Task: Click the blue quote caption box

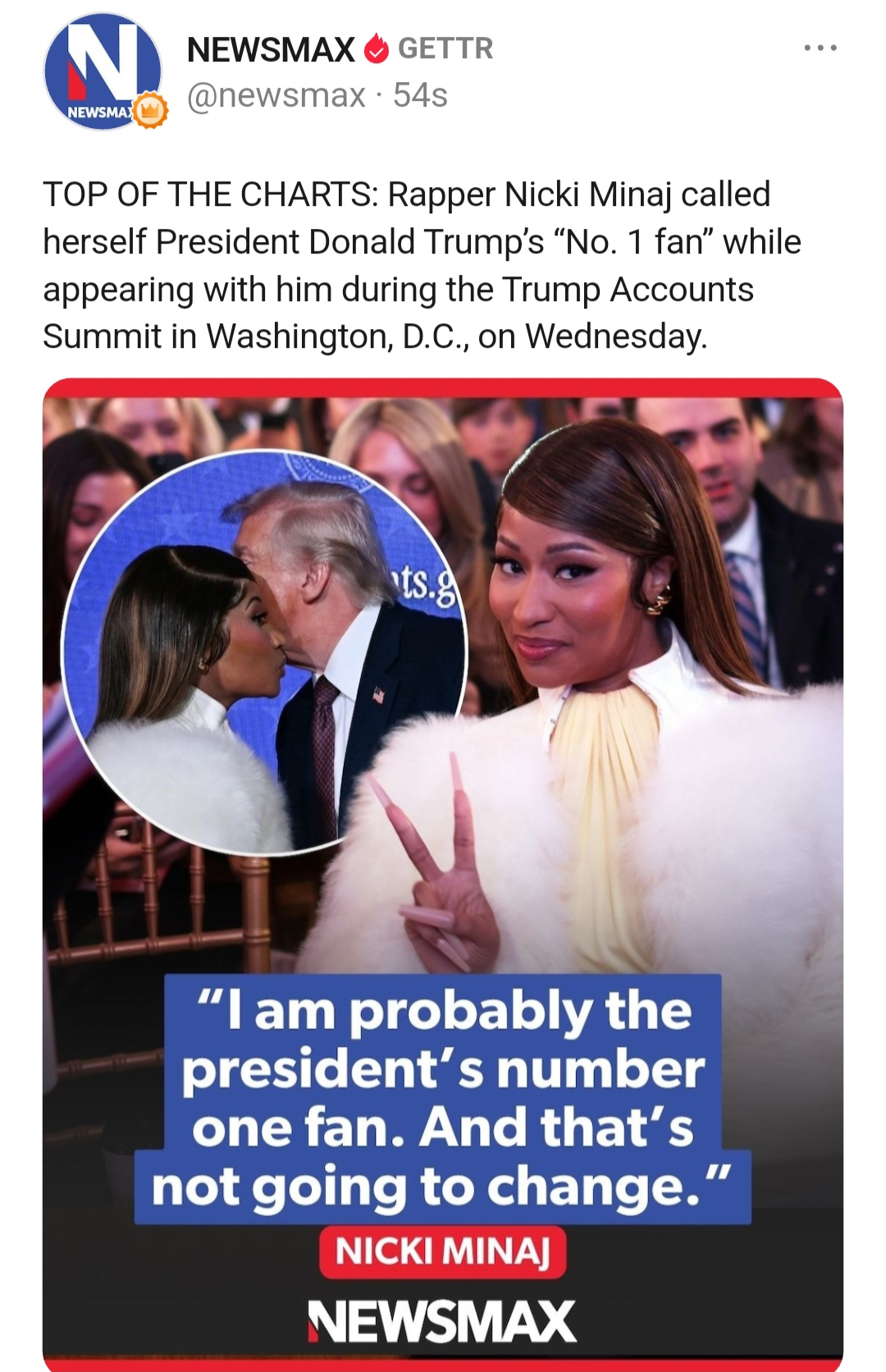Action: tap(443, 1100)
